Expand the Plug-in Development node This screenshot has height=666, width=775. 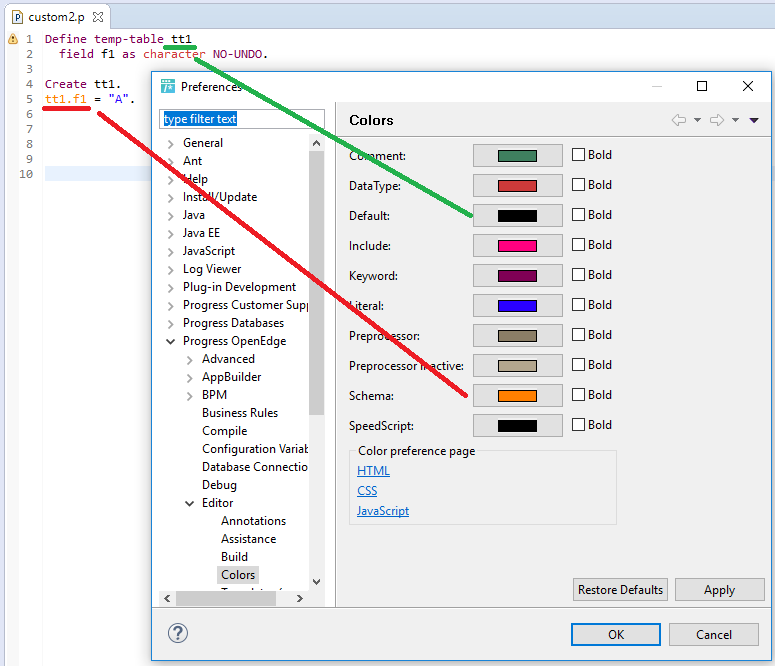click(171, 288)
